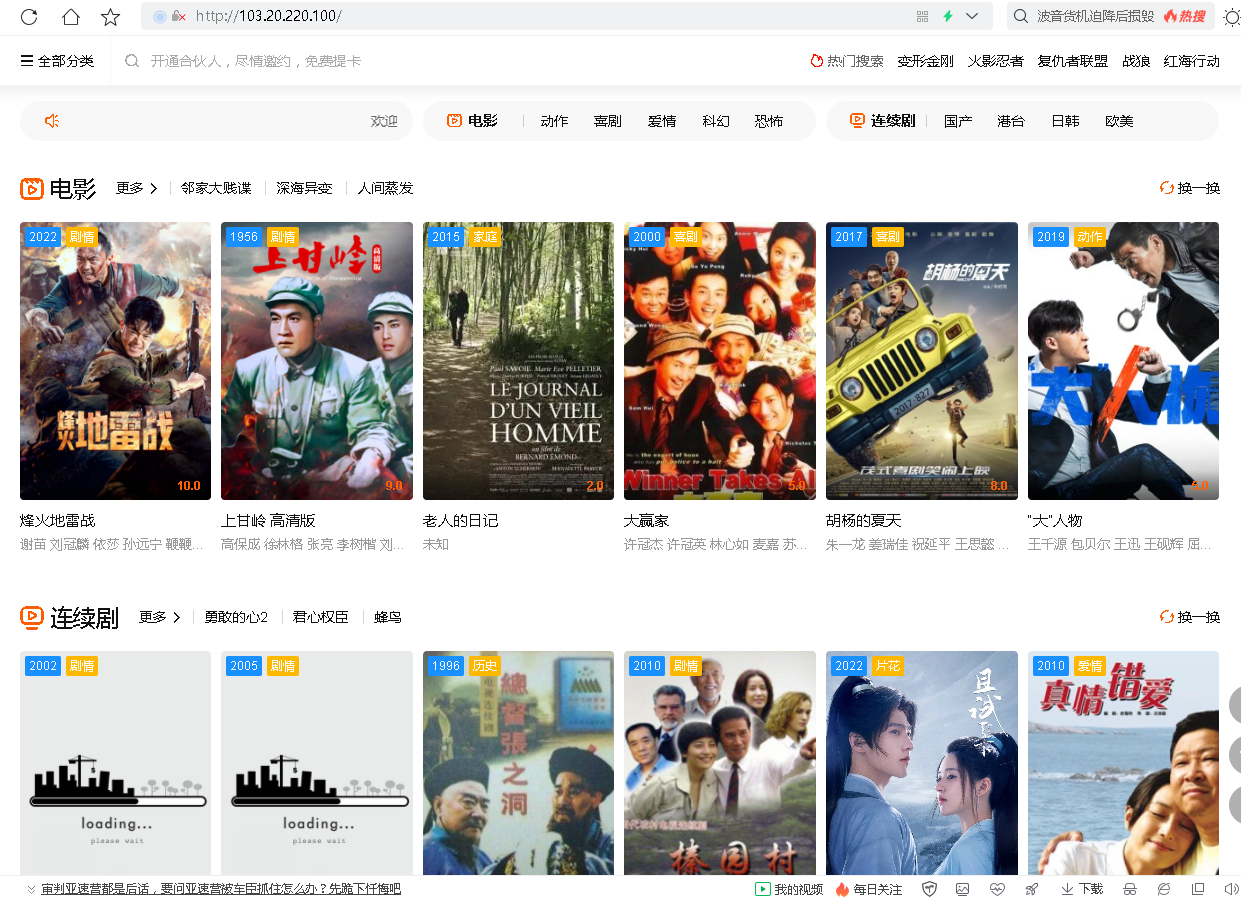Click the announcement speaker icon
The height and width of the screenshot is (900, 1241).
tap(52, 121)
